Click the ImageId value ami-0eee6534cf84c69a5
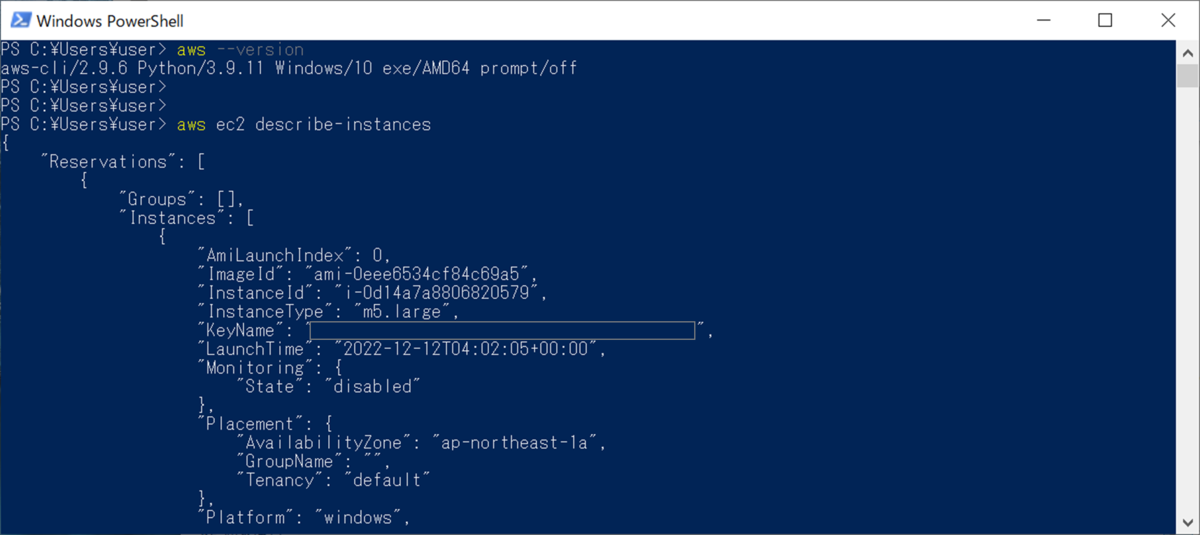This screenshot has width=1200, height=535. [x=423, y=274]
